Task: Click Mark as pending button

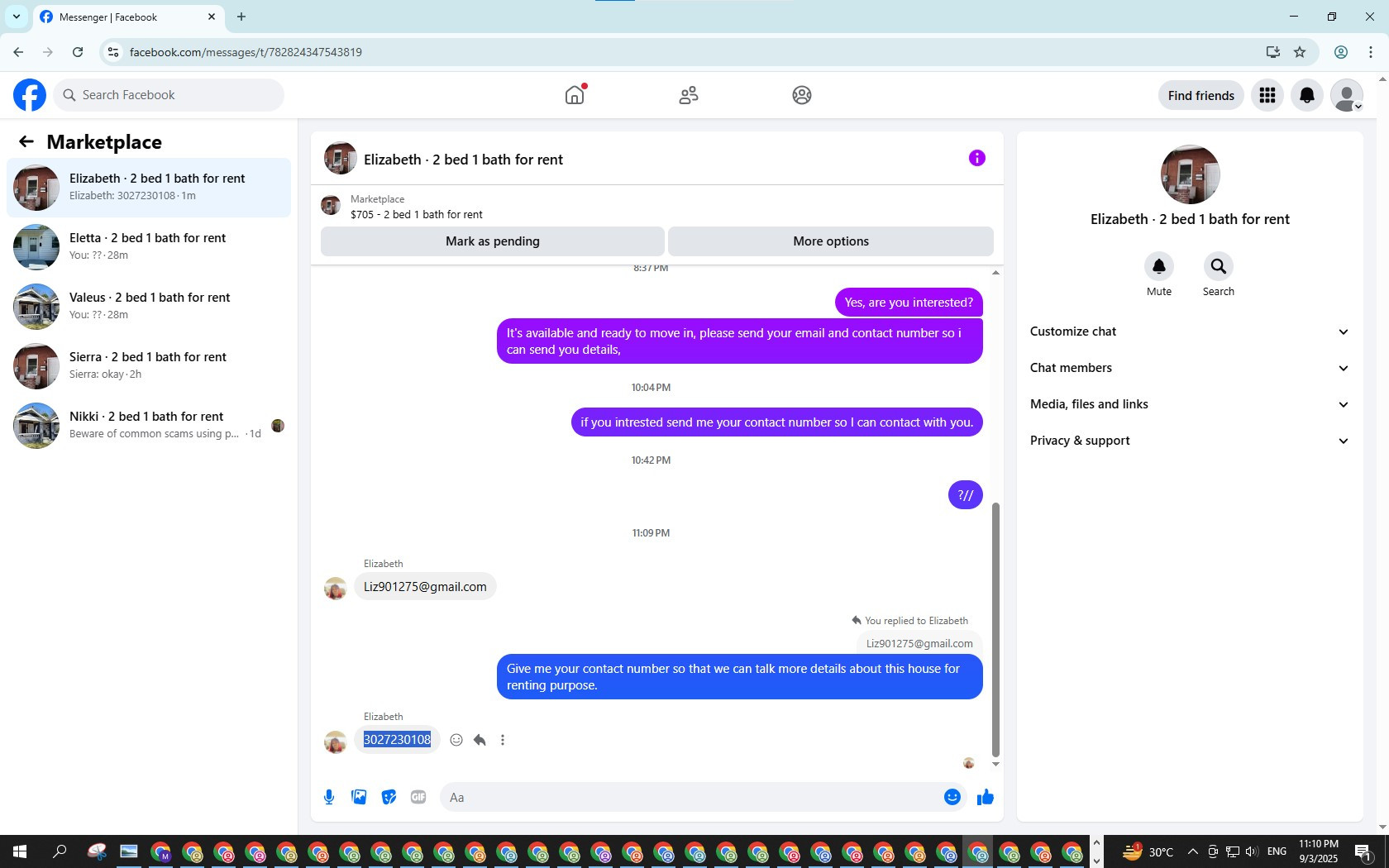Action: [x=493, y=241]
